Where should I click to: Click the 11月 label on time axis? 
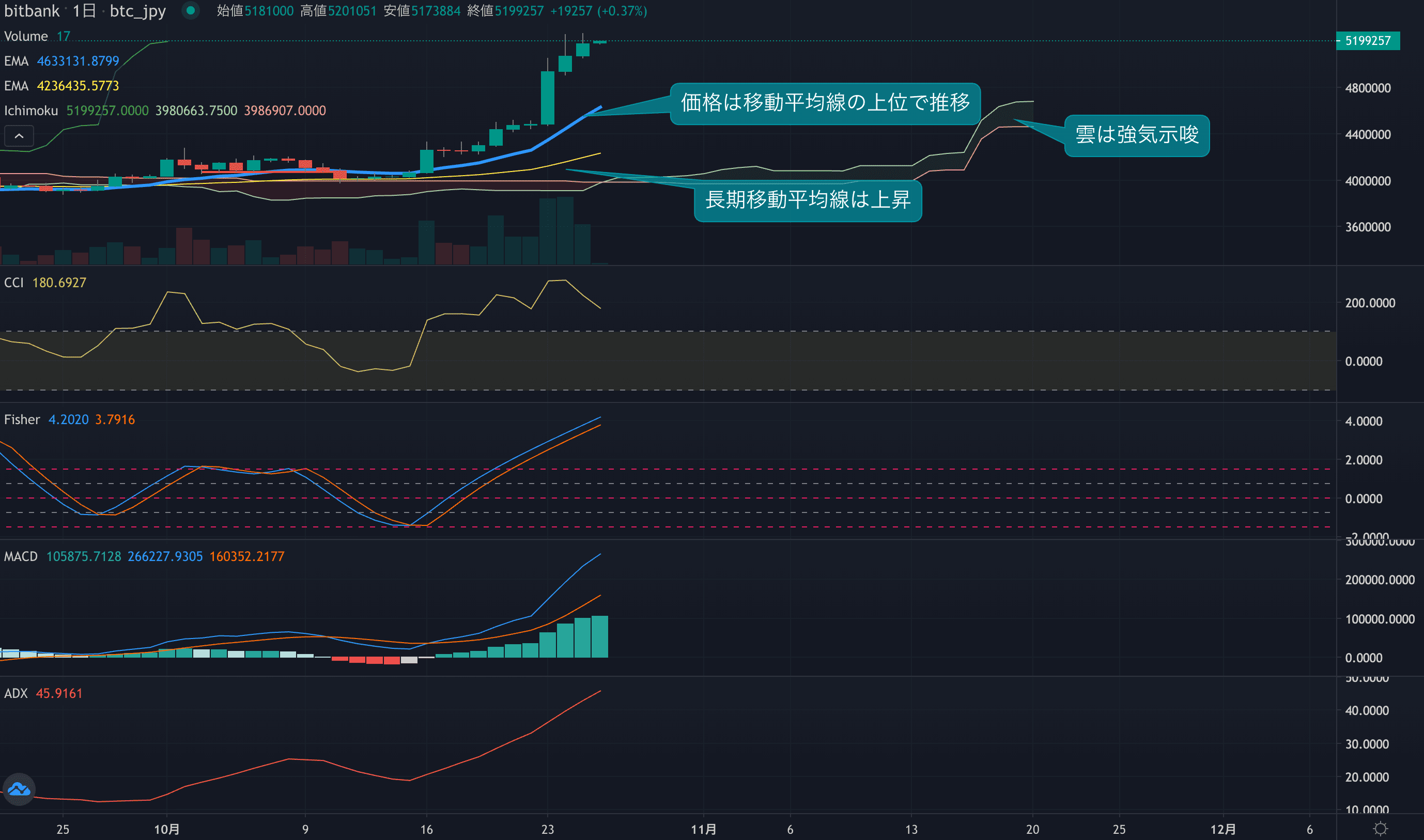[x=704, y=829]
